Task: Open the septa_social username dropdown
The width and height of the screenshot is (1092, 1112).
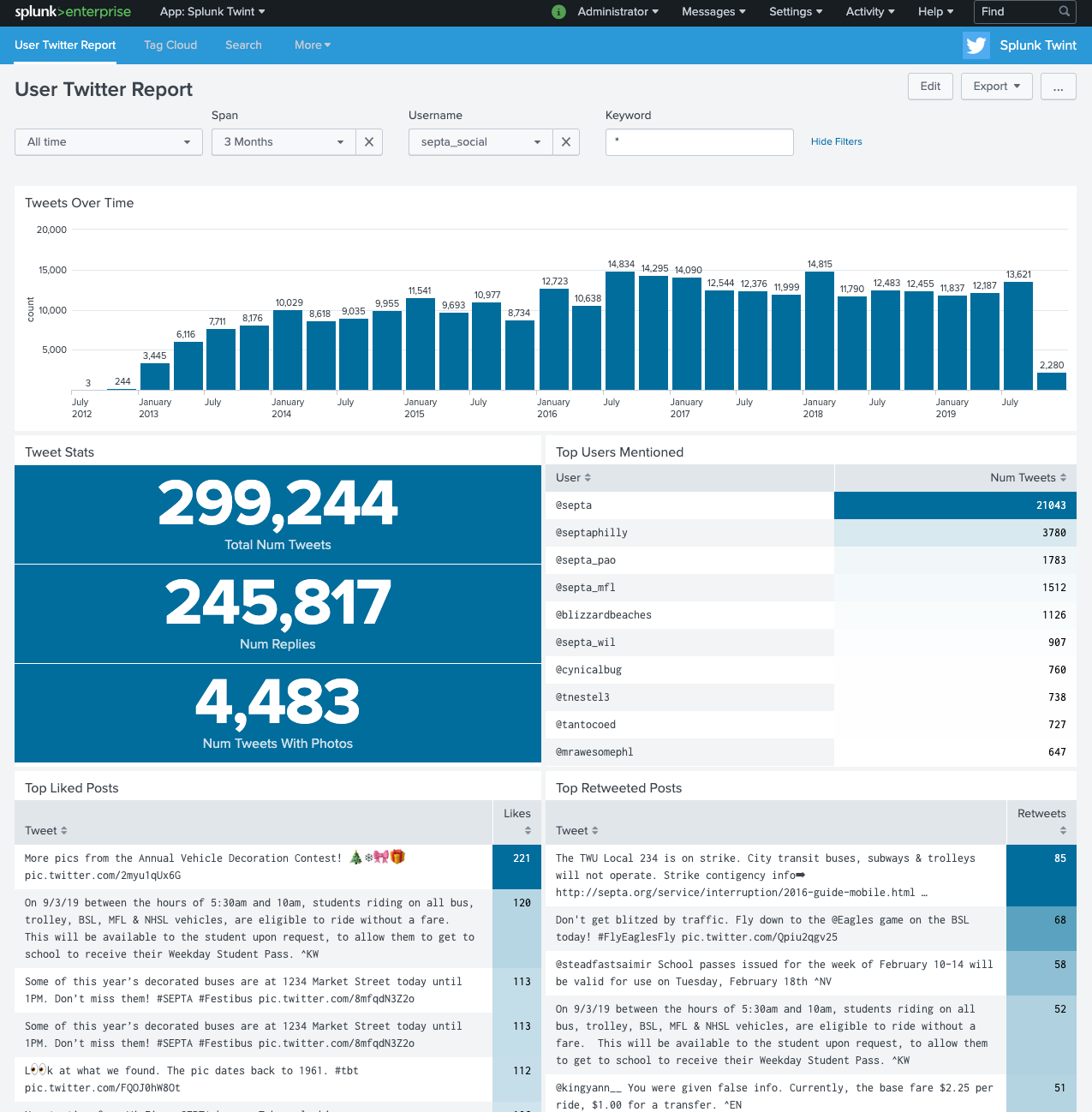Action: coord(480,142)
